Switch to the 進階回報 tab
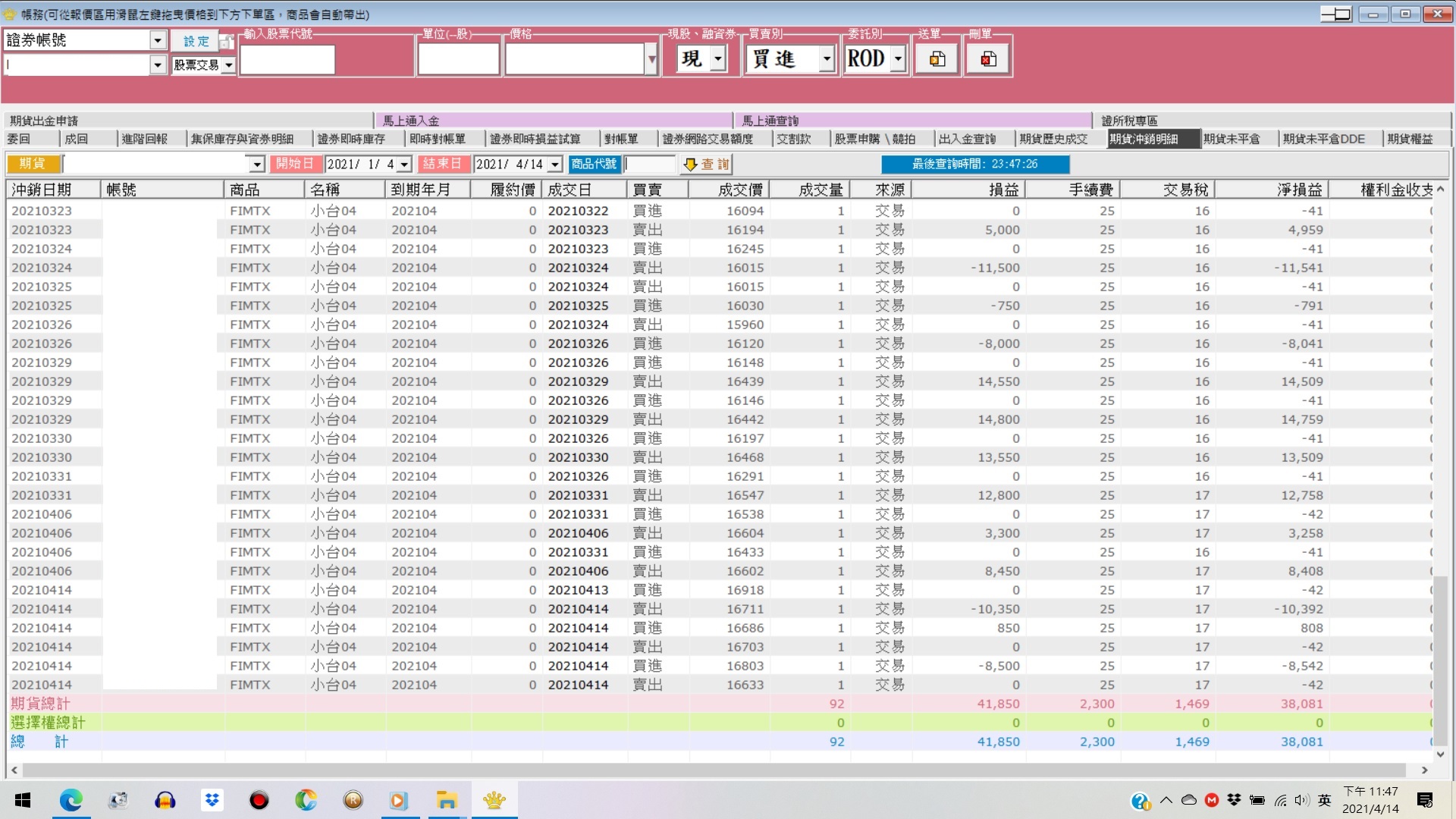The height and width of the screenshot is (819, 1456). 144,139
